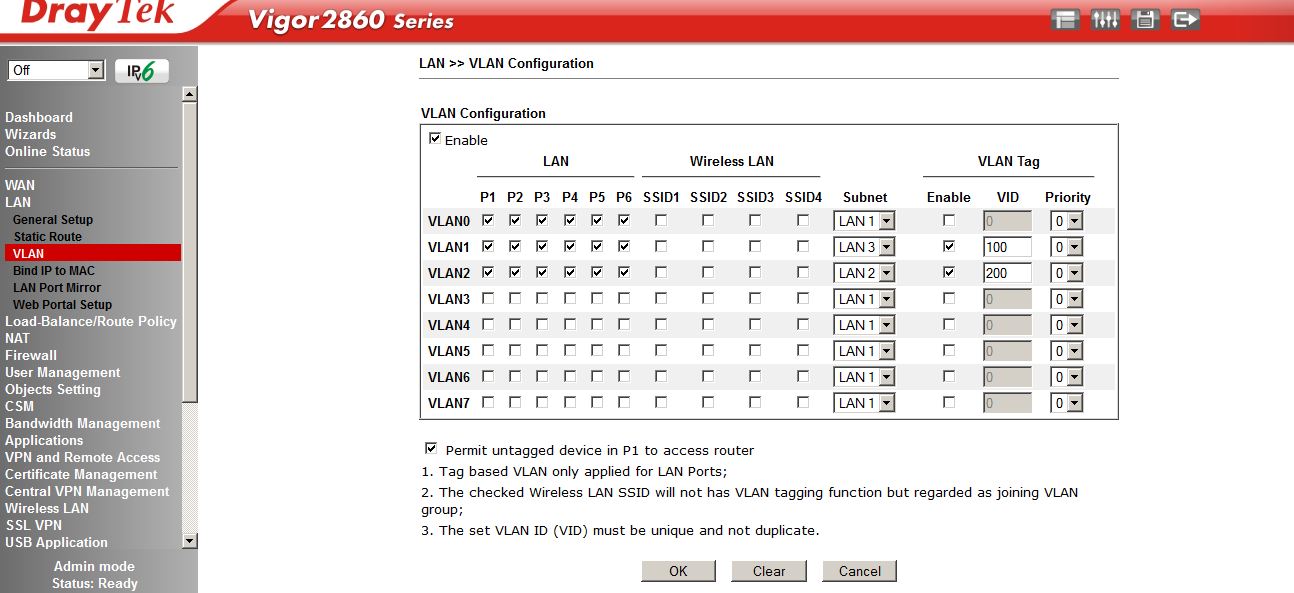Uncheck the VLAN Configuration Enable checkbox
Image resolution: width=1294 pixels, height=593 pixels.
(435, 139)
